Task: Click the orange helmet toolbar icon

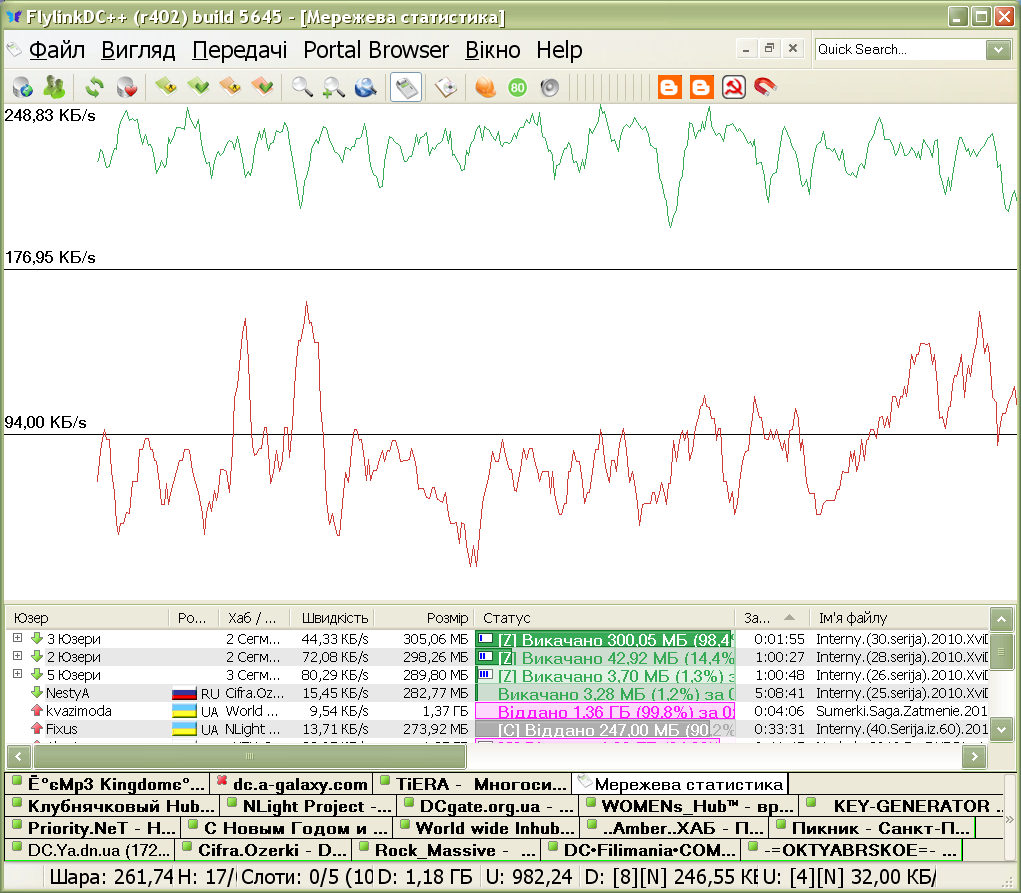Action: [485, 88]
